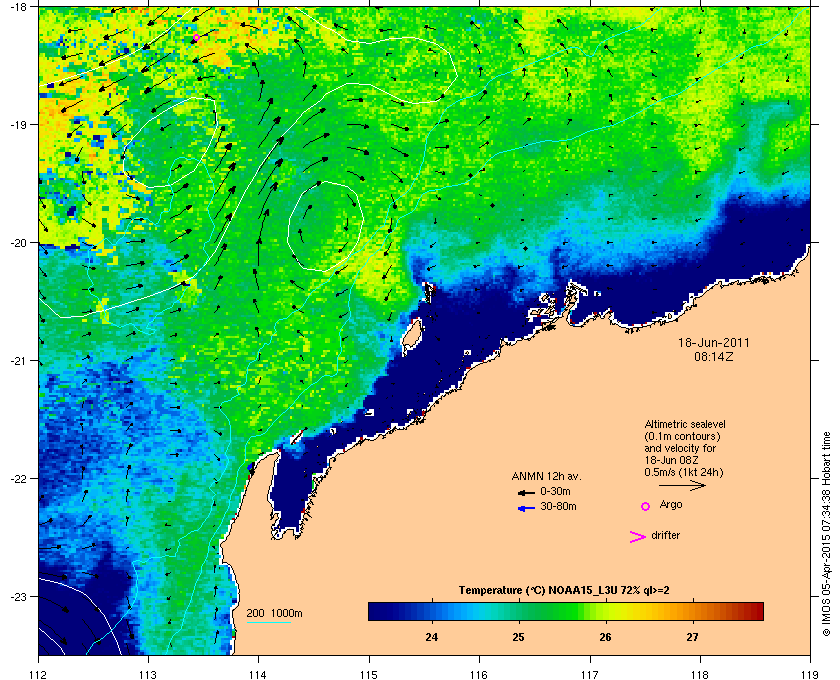The width and height of the screenshot is (840, 680).
Task: Click the magenta Argo circle in the legend
Action: [646, 506]
